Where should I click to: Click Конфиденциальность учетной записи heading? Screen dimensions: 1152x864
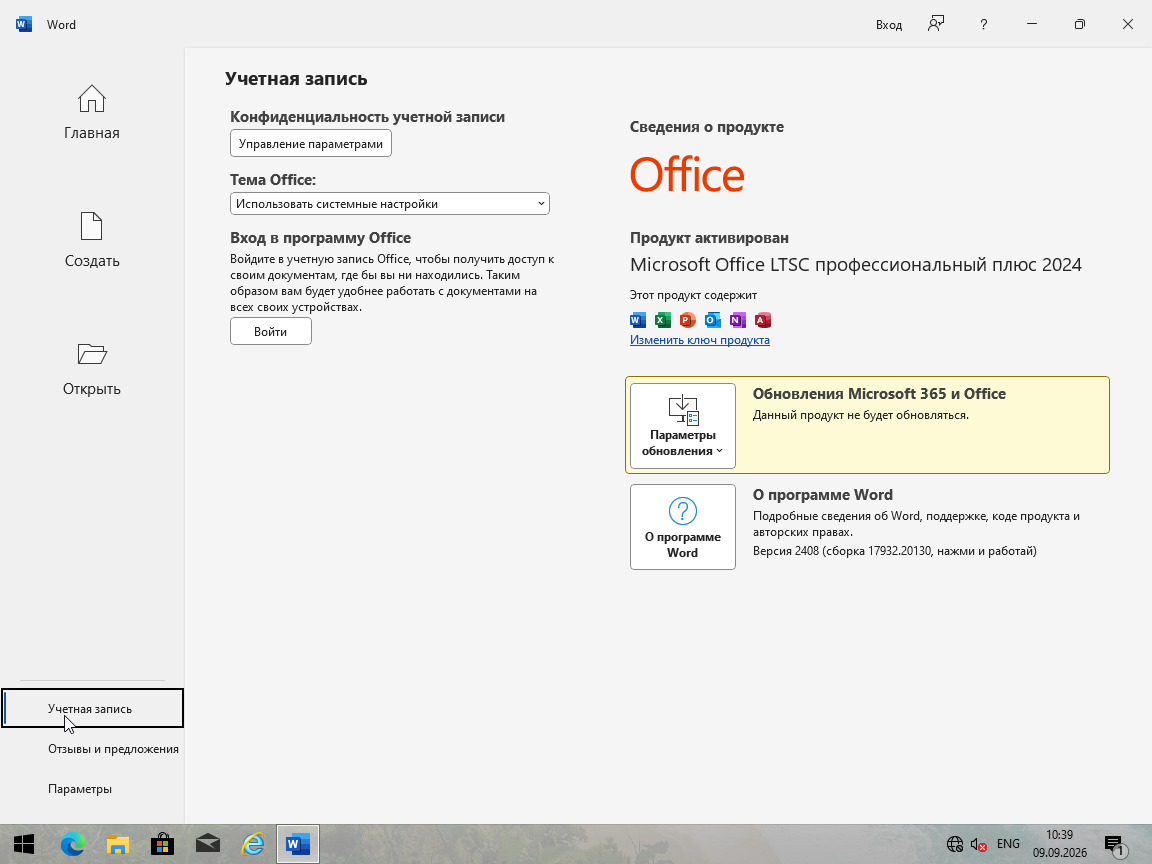click(367, 117)
